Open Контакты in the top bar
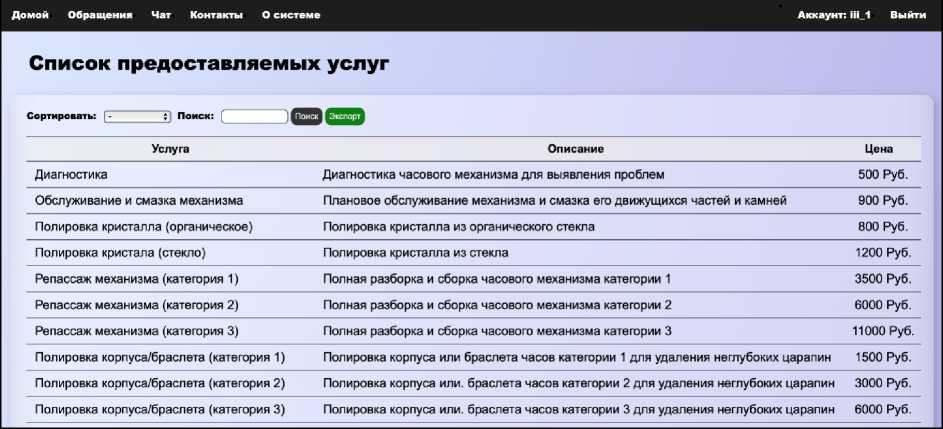 point(217,15)
